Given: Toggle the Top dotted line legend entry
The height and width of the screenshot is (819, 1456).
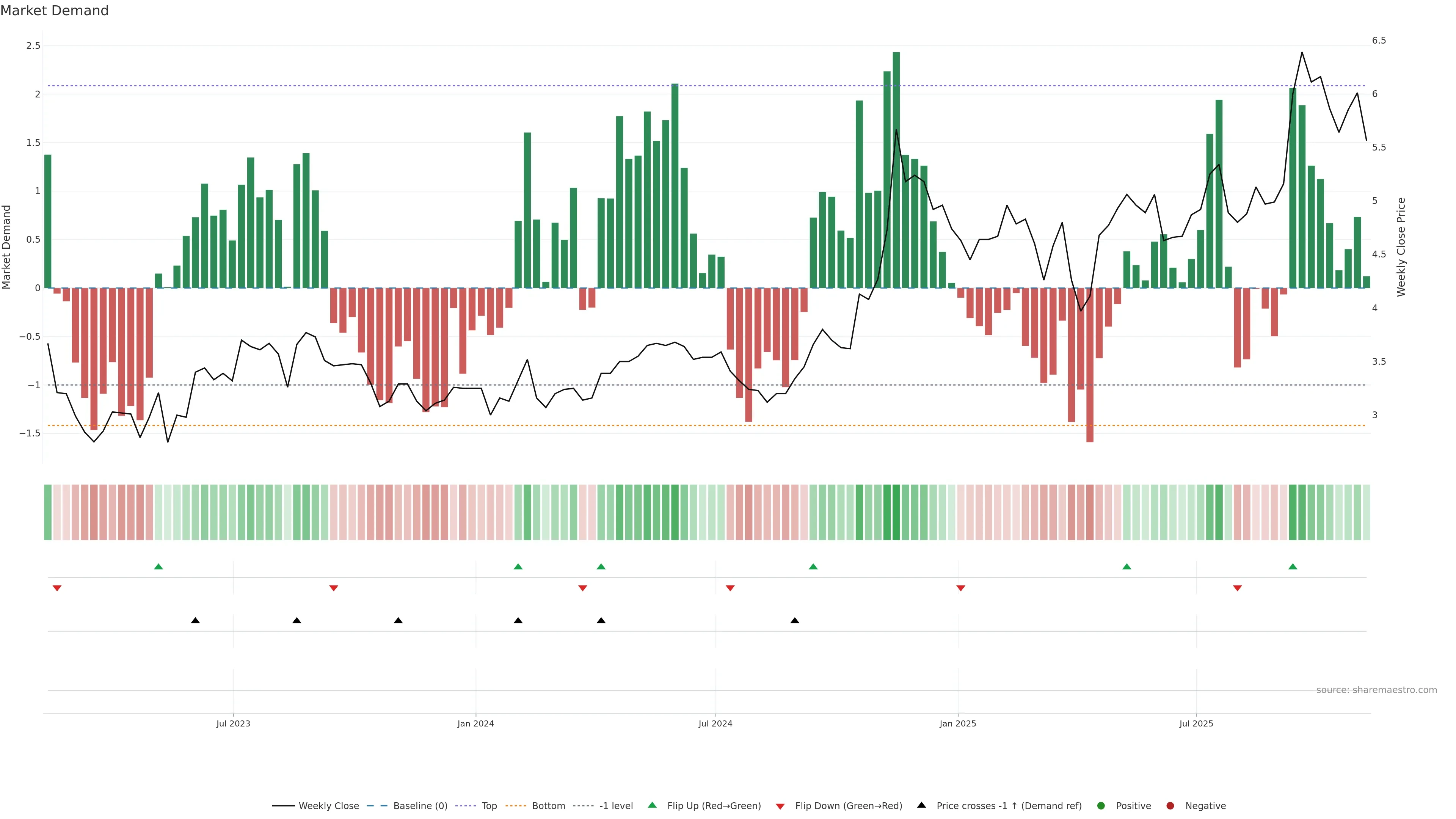Looking at the screenshot, I should coord(489,805).
